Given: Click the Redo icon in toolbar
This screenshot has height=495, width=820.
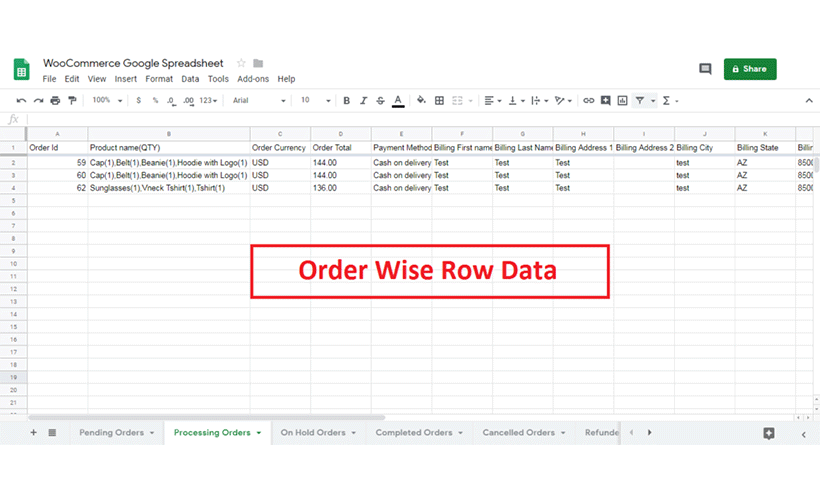Looking at the screenshot, I should [x=38, y=100].
